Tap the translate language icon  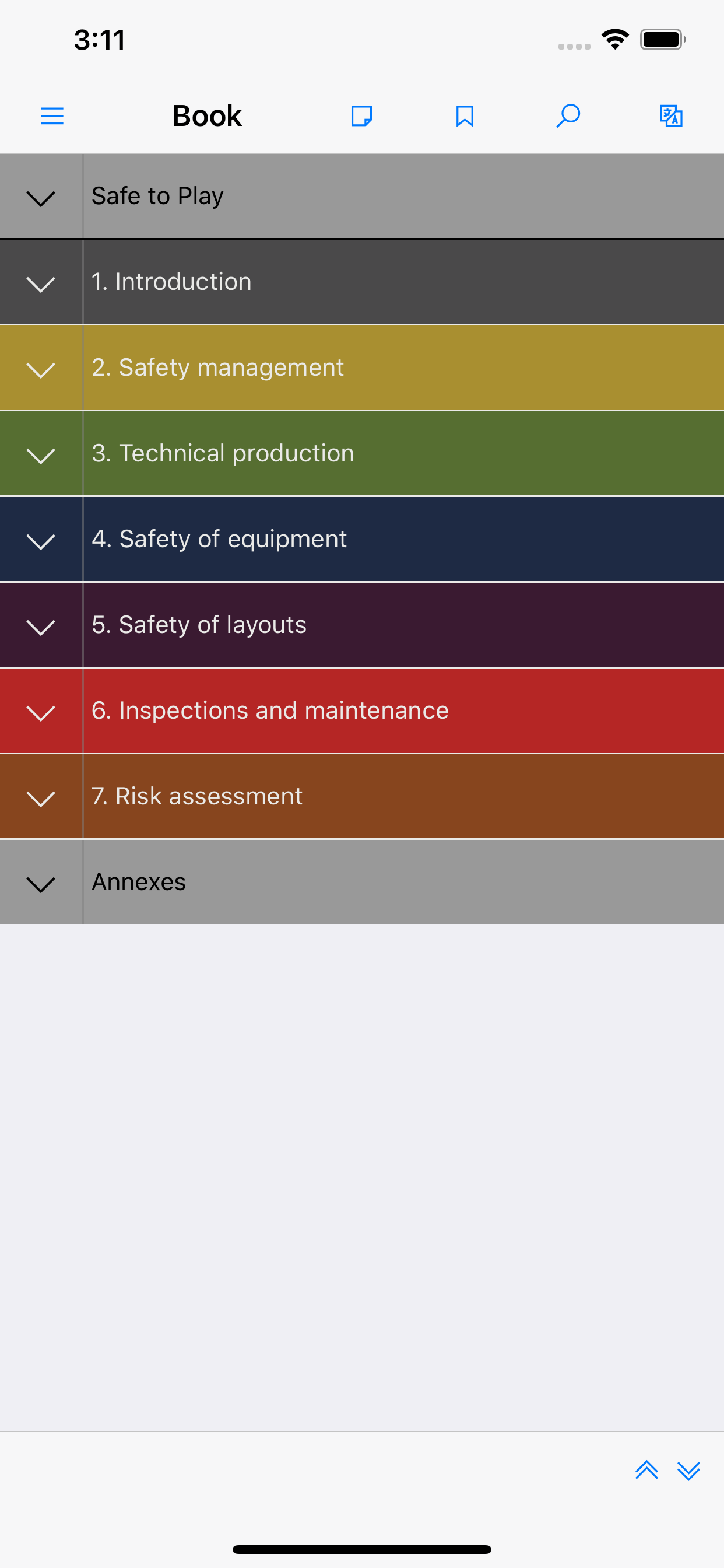[671, 116]
